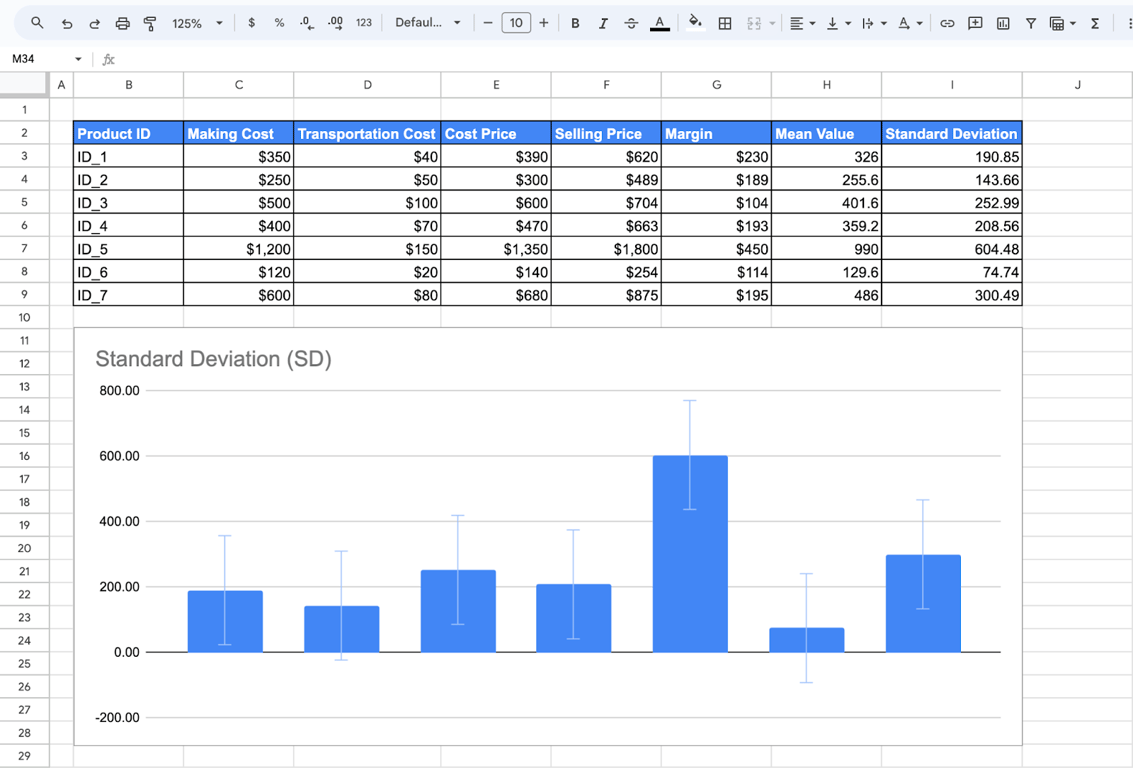Click the Transportation Cost header cell
Screen dimensions: 1133x768
[x=367, y=133]
